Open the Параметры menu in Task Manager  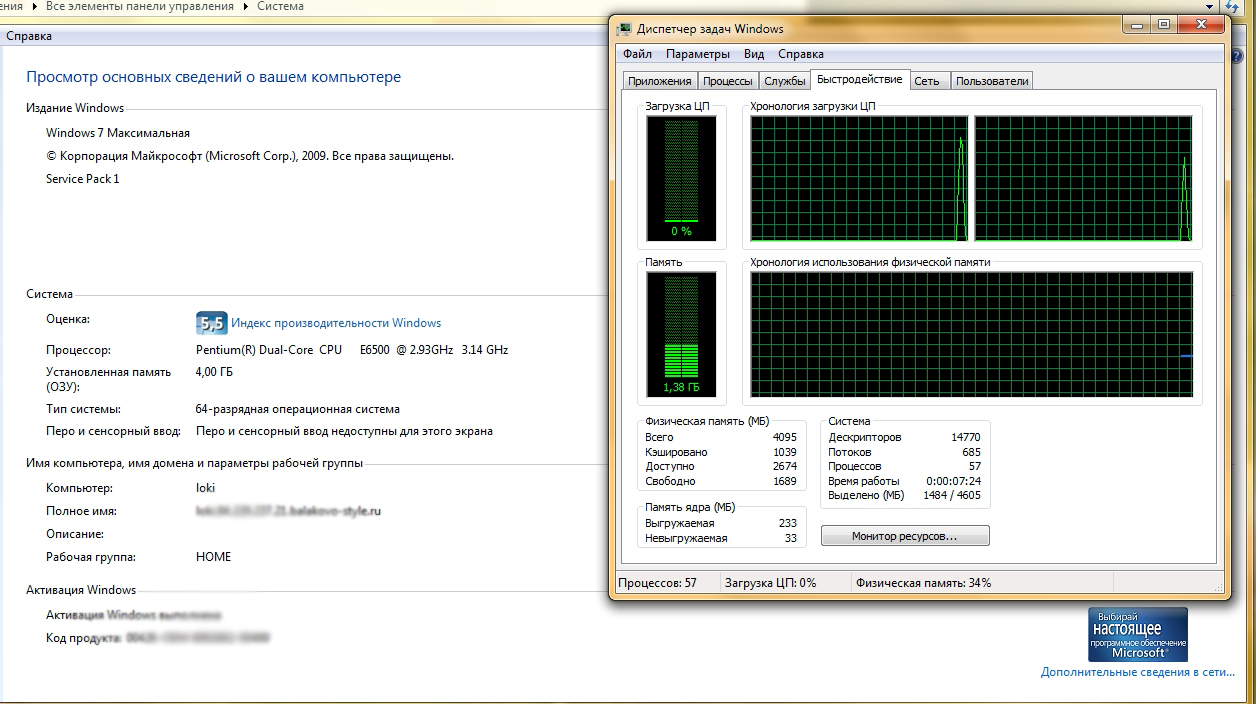point(698,54)
